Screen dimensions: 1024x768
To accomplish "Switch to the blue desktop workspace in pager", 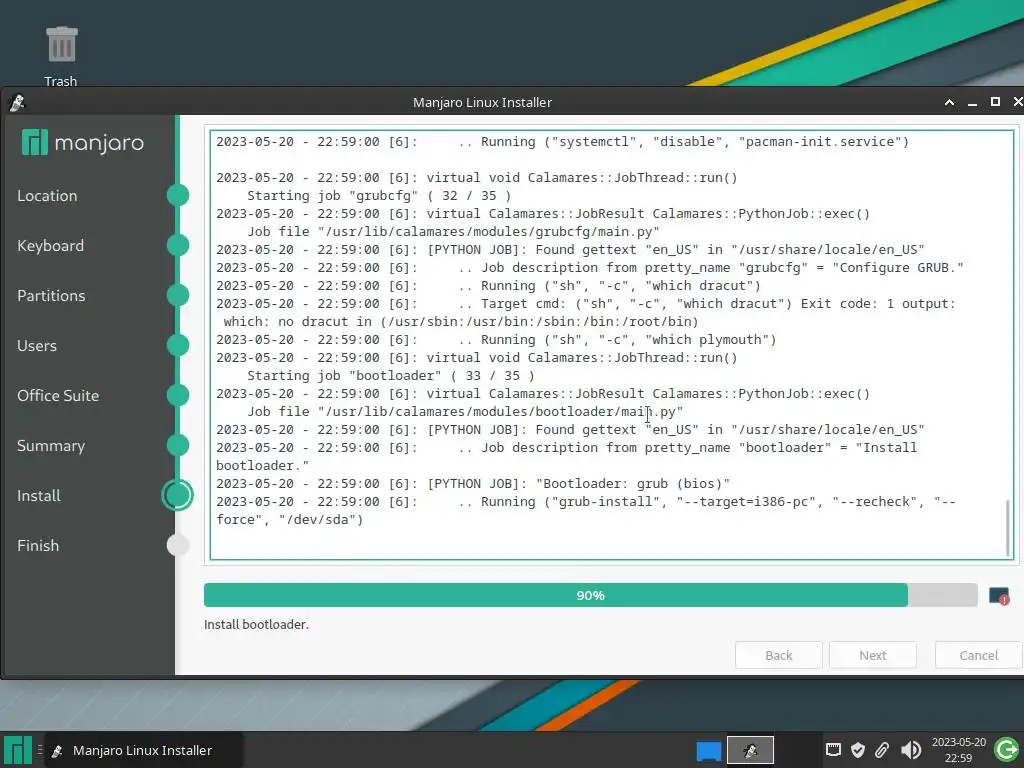I will pyautogui.click(x=709, y=750).
